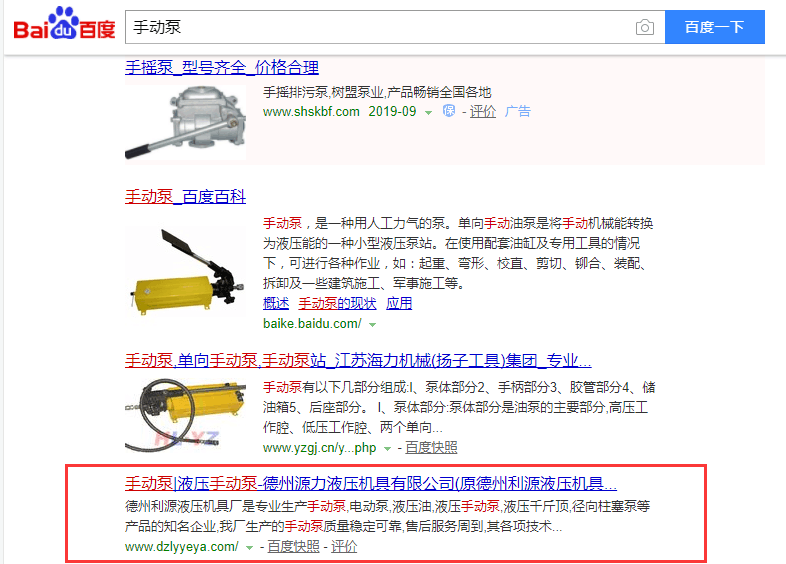Open the 手动泵_百度百科 result title

click(185, 197)
